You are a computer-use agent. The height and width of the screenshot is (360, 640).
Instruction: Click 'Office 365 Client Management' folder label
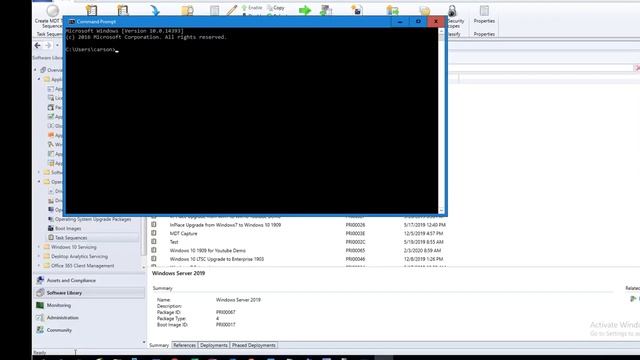click(x=82, y=266)
